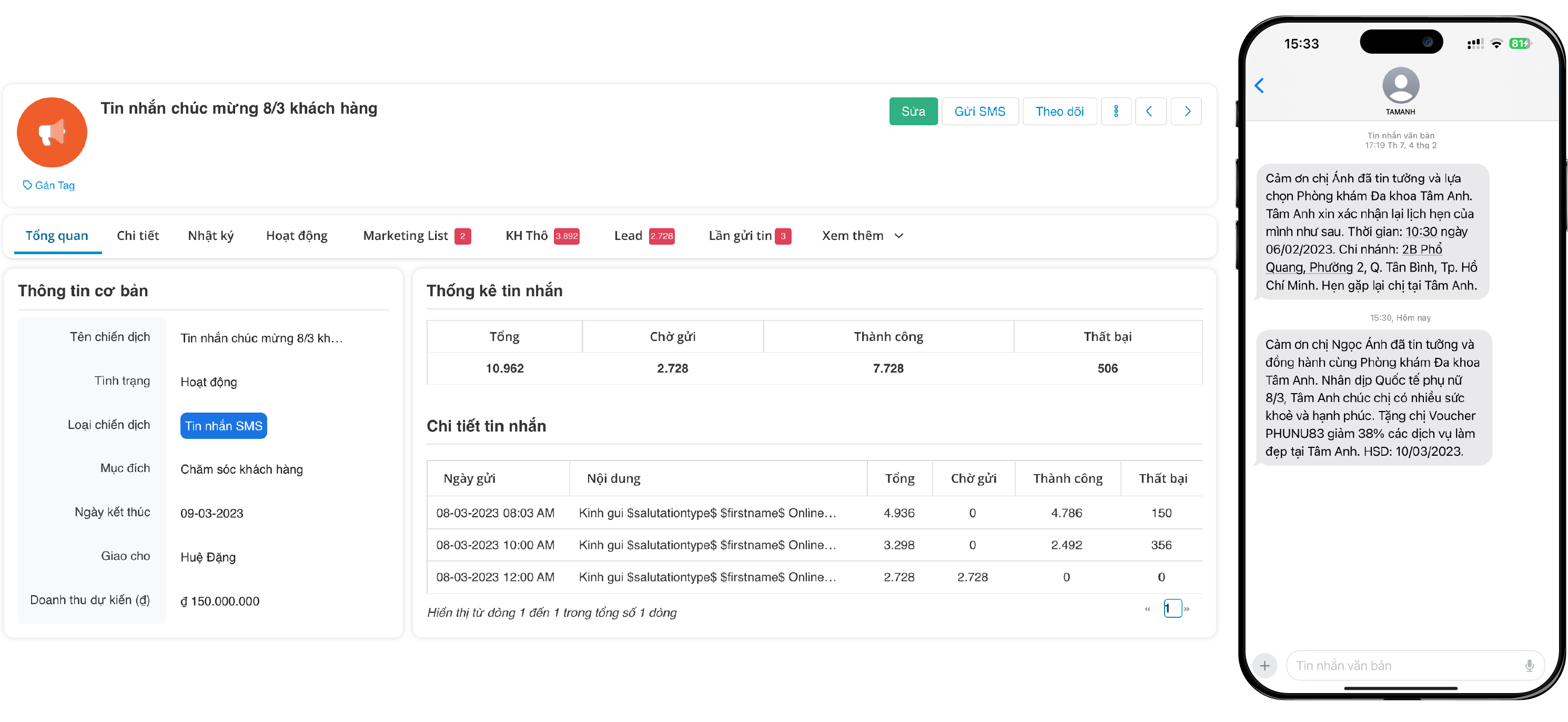
Task: Open the three-dots more options button
Action: [1115, 112]
